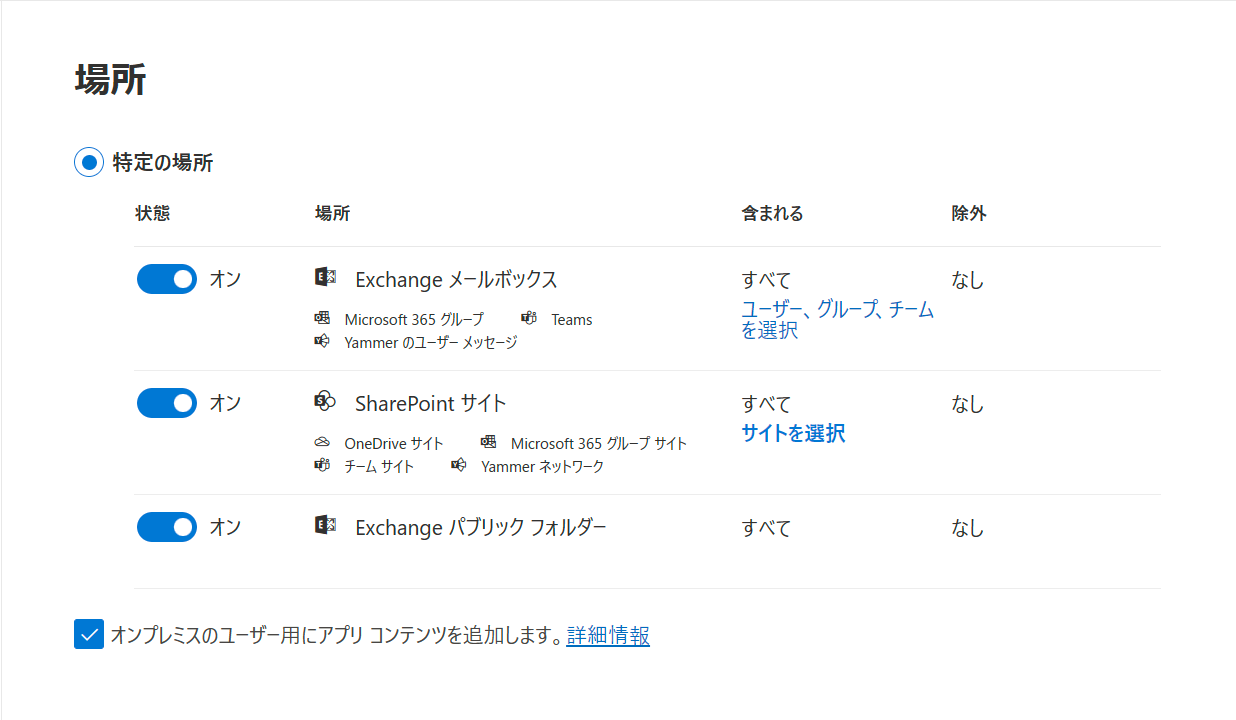Click the Teams icon beside Teams label

(x=529, y=318)
